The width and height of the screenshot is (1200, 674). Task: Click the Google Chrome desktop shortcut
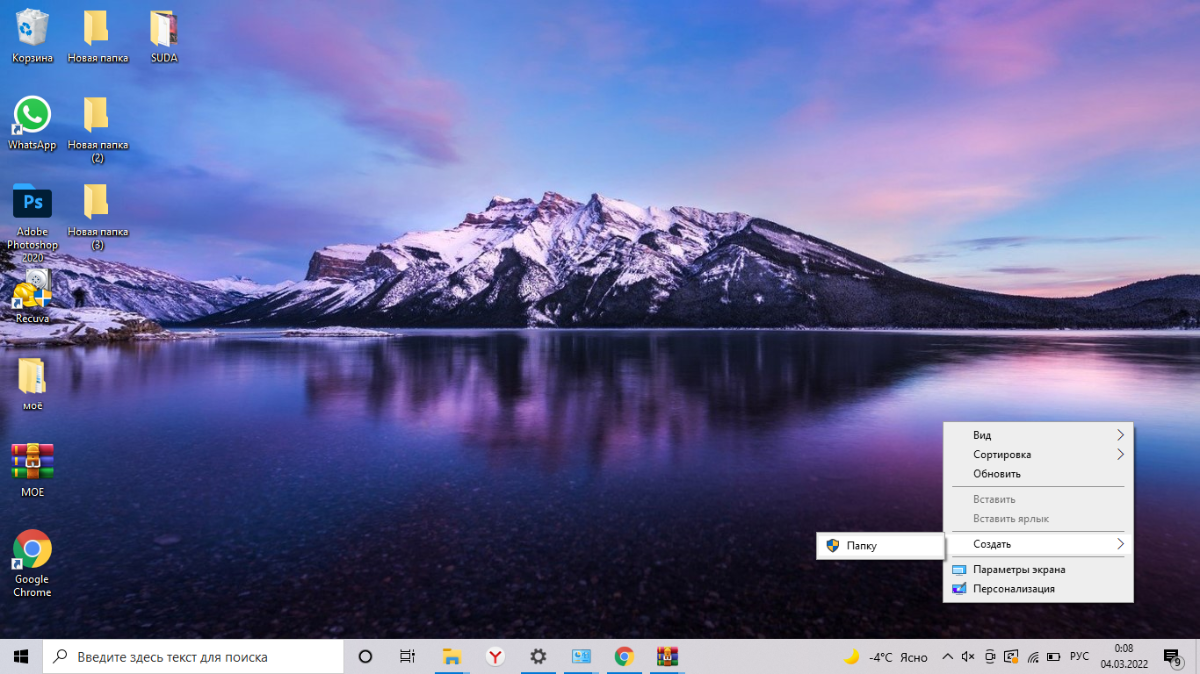click(x=32, y=550)
